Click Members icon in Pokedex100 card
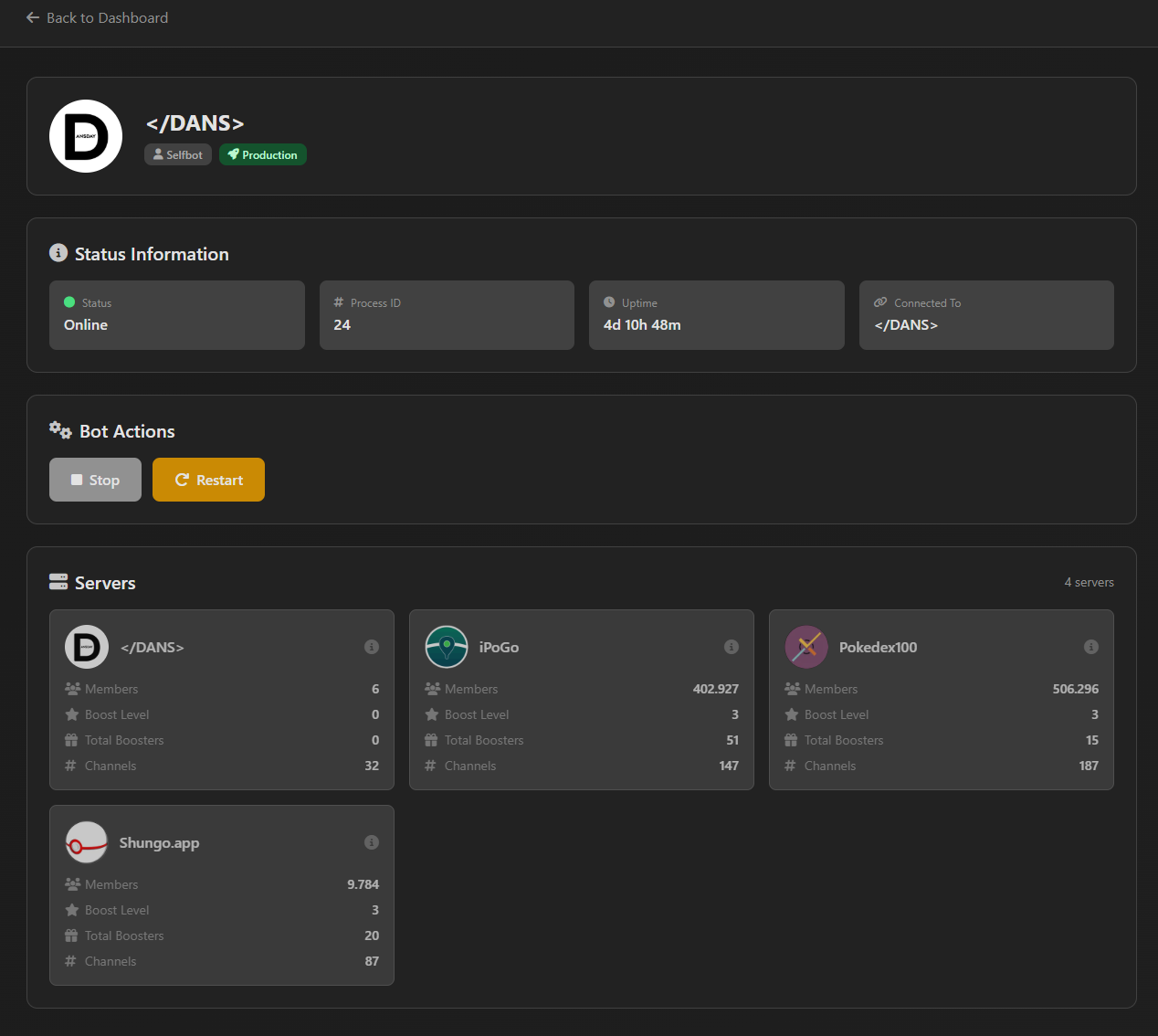1158x1036 pixels. [792, 689]
